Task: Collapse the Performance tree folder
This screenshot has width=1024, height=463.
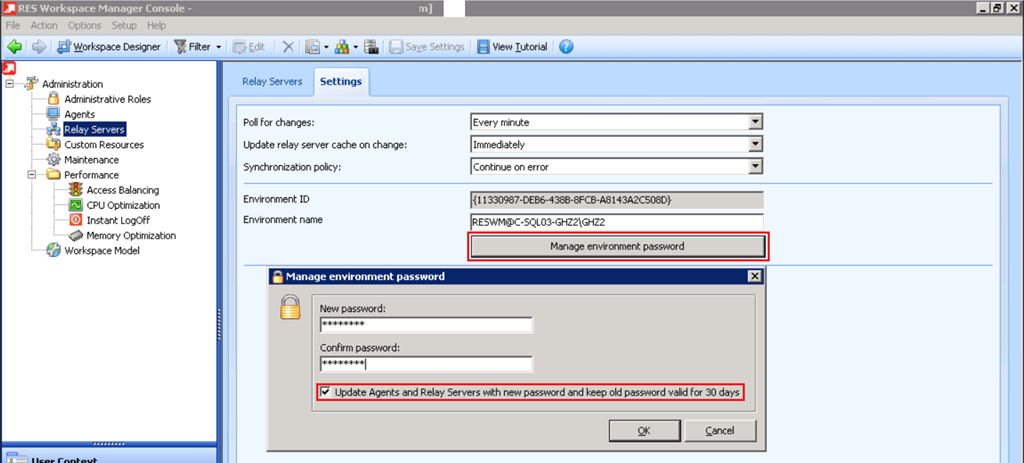Action: [33, 175]
